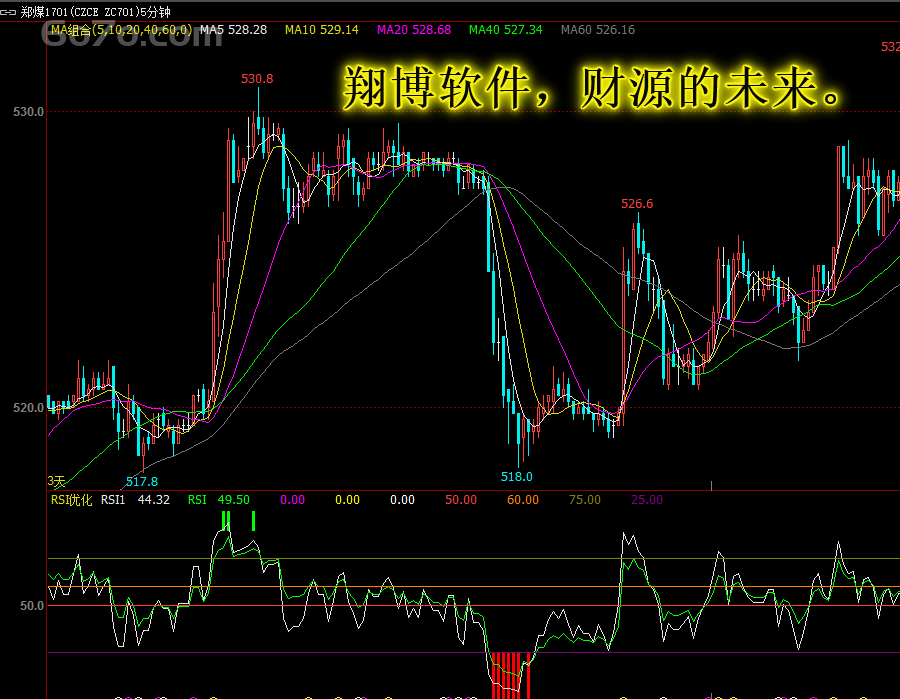The width and height of the screenshot is (900, 699).
Task: Select the MA5 528.28 value
Action: coord(233,30)
